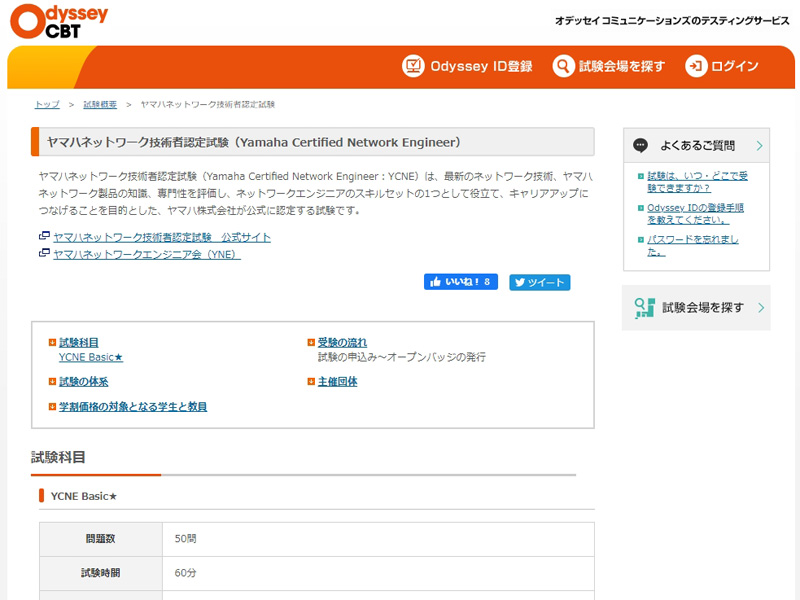The height and width of the screenshot is (600, 800).
Task: Open FAQ Odyssey IDの登録手順を教えてください
Action: (695, 214)
